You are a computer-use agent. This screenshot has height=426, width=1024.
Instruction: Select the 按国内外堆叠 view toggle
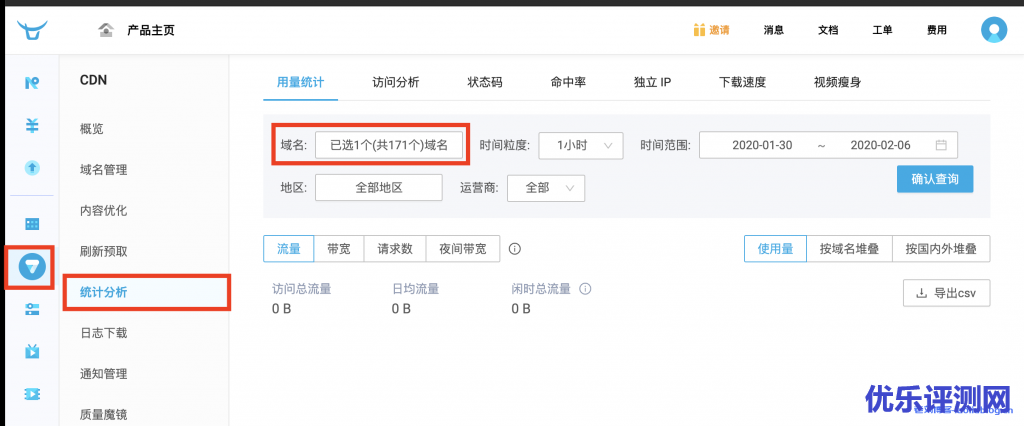click(941, 249)
